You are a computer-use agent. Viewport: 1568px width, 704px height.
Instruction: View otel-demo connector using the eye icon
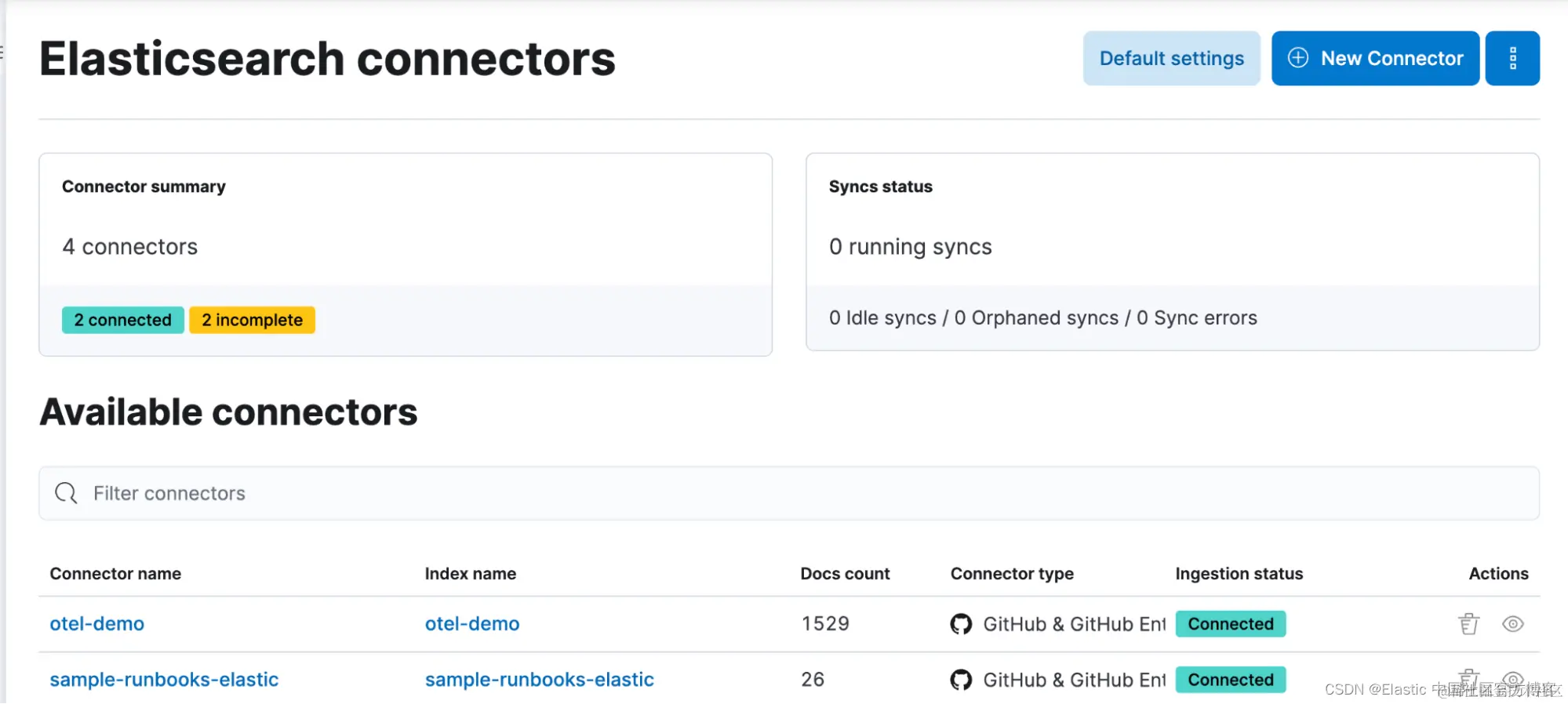point(1512,624)
